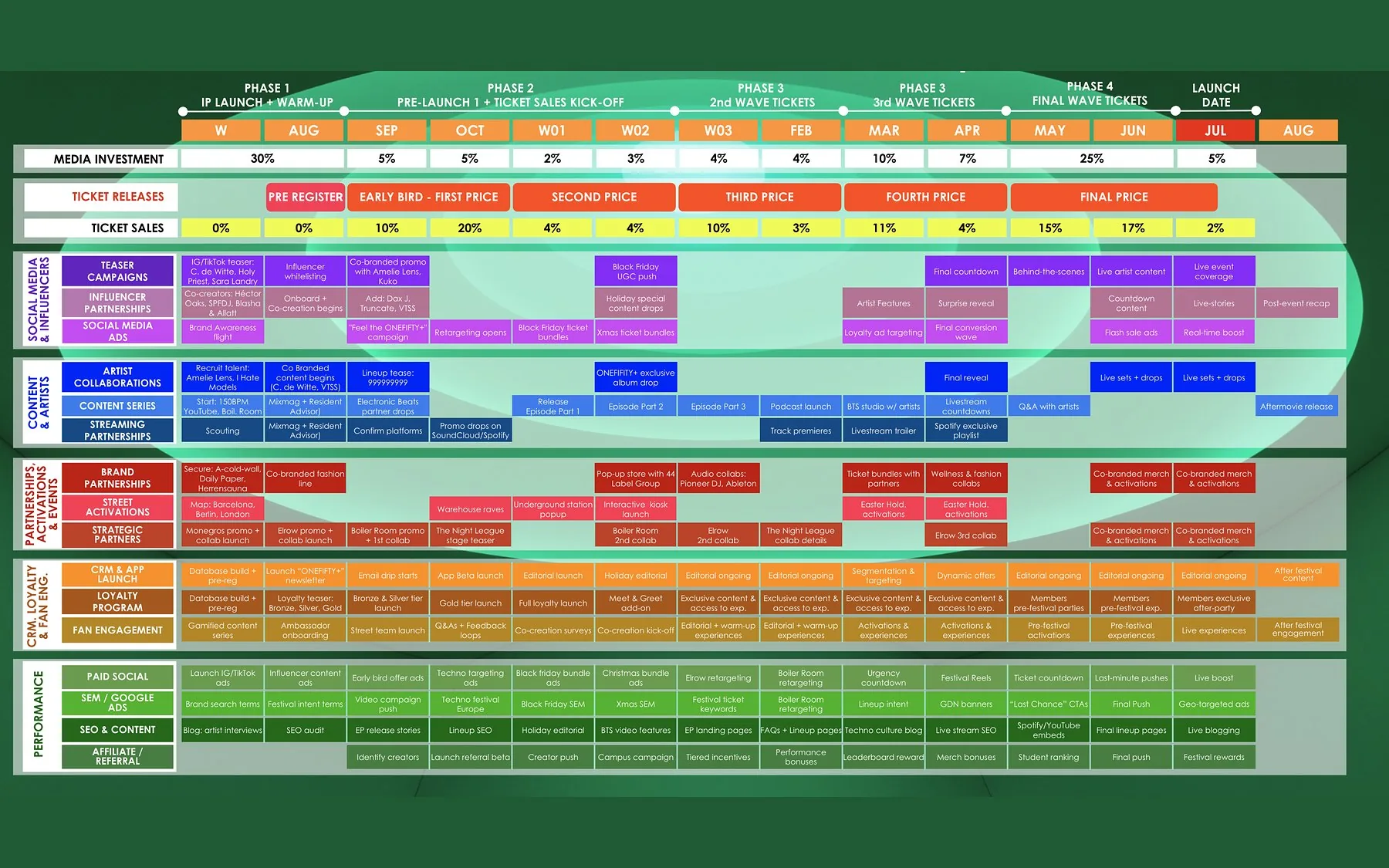The height and width of the screenshot is (868, 1389).
Task: Select the STREET ACTIVATIONS row label
Action: tap(117, 507)
